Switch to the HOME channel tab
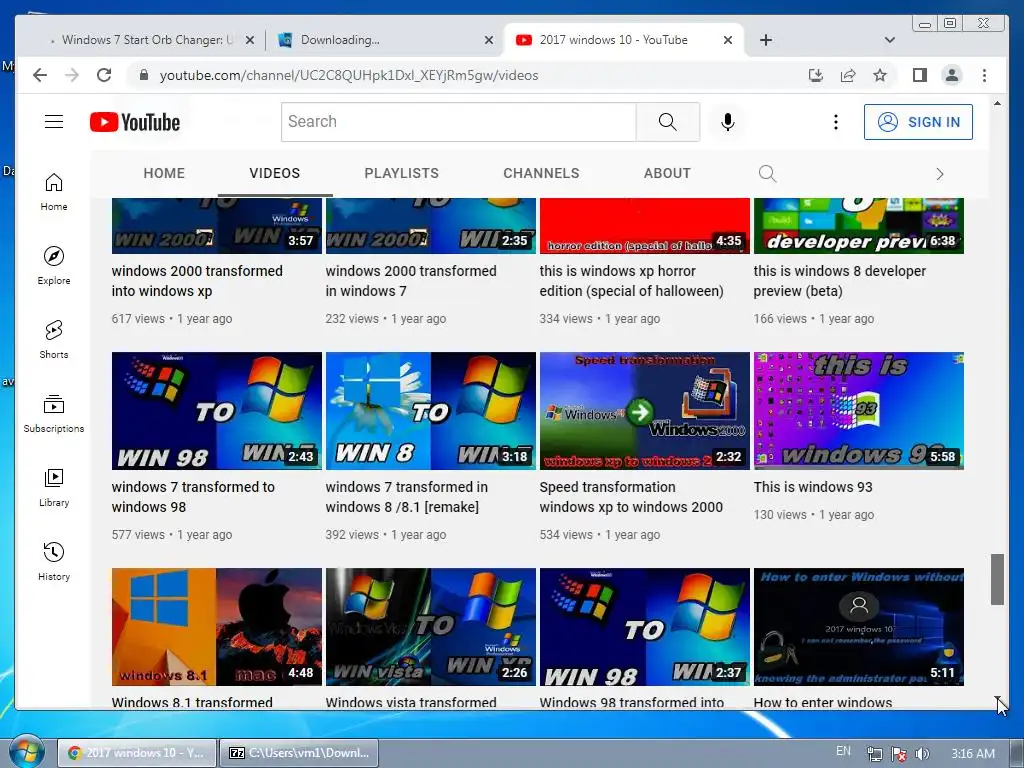This screenshot has height=768, width=1024. tap(164, 173)
